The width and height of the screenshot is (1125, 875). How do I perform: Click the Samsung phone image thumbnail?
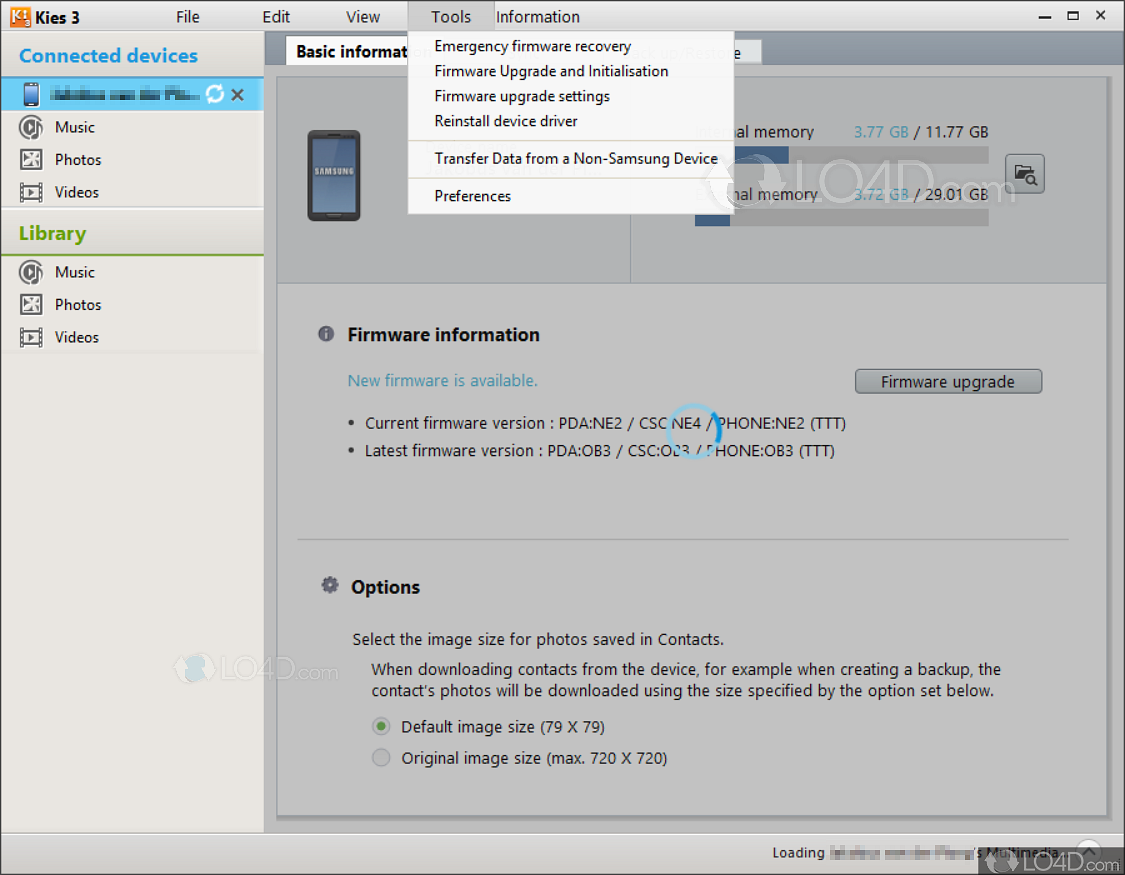pyautogui.click(x=334, y=175)
